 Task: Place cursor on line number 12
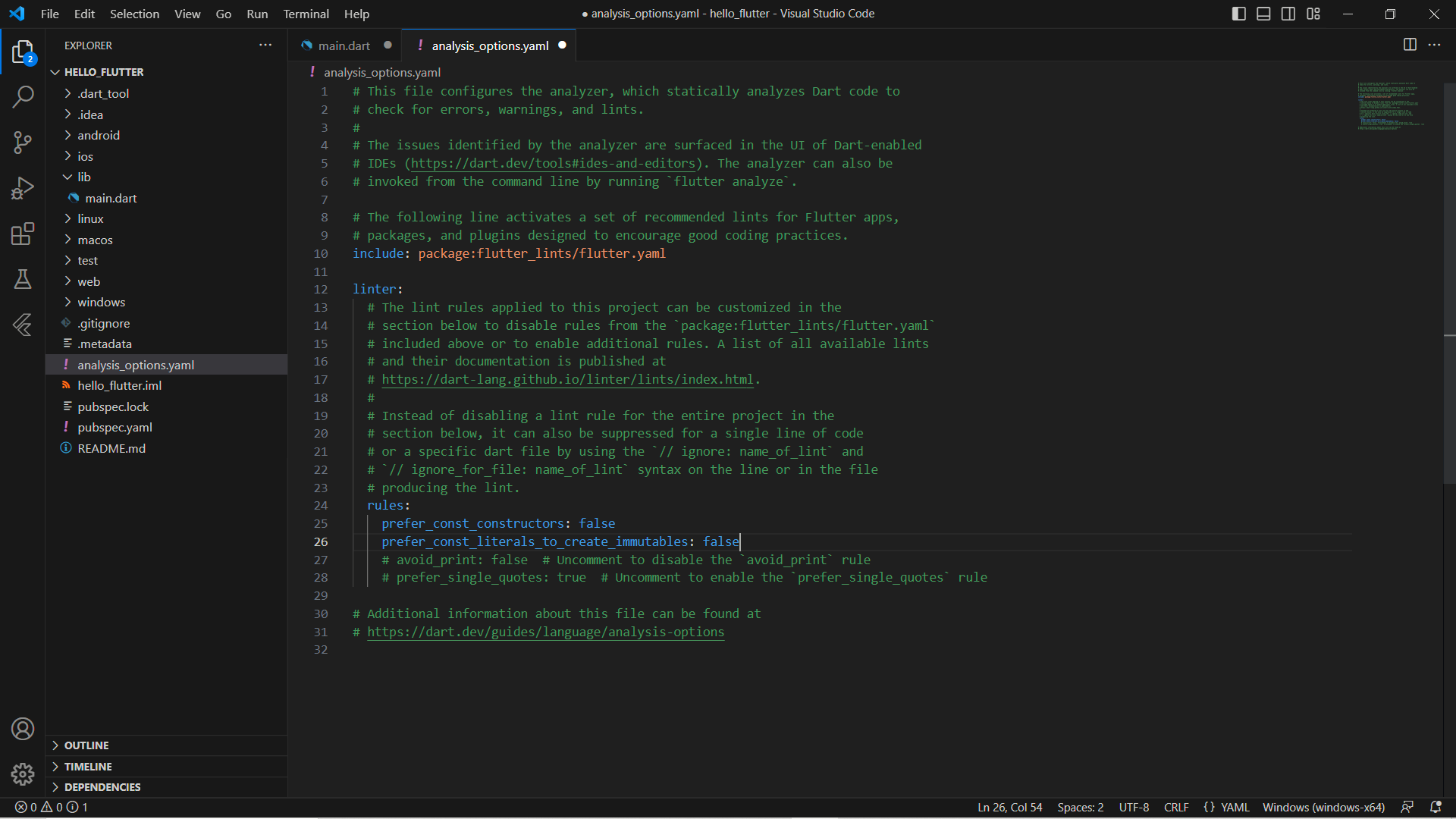(321, 290)
